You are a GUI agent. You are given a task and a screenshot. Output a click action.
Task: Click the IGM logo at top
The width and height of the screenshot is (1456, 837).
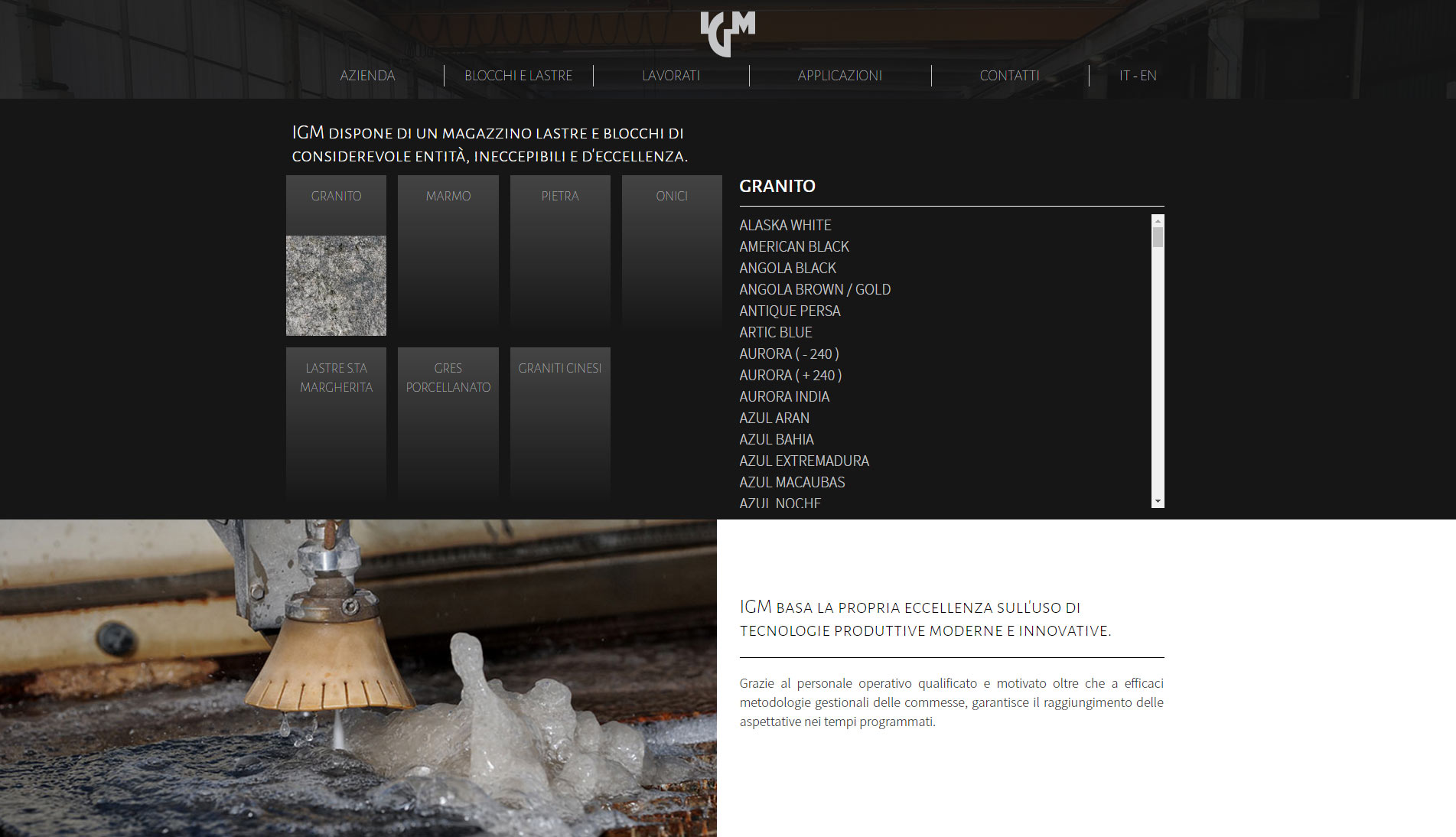click(x=728, y=34)
